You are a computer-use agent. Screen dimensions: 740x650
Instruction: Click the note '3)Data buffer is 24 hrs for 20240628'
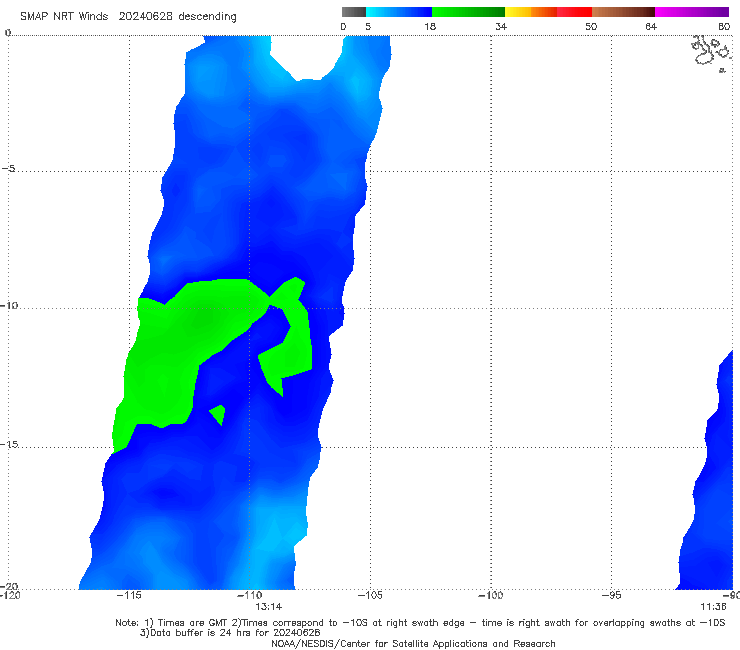click(230, 633)
